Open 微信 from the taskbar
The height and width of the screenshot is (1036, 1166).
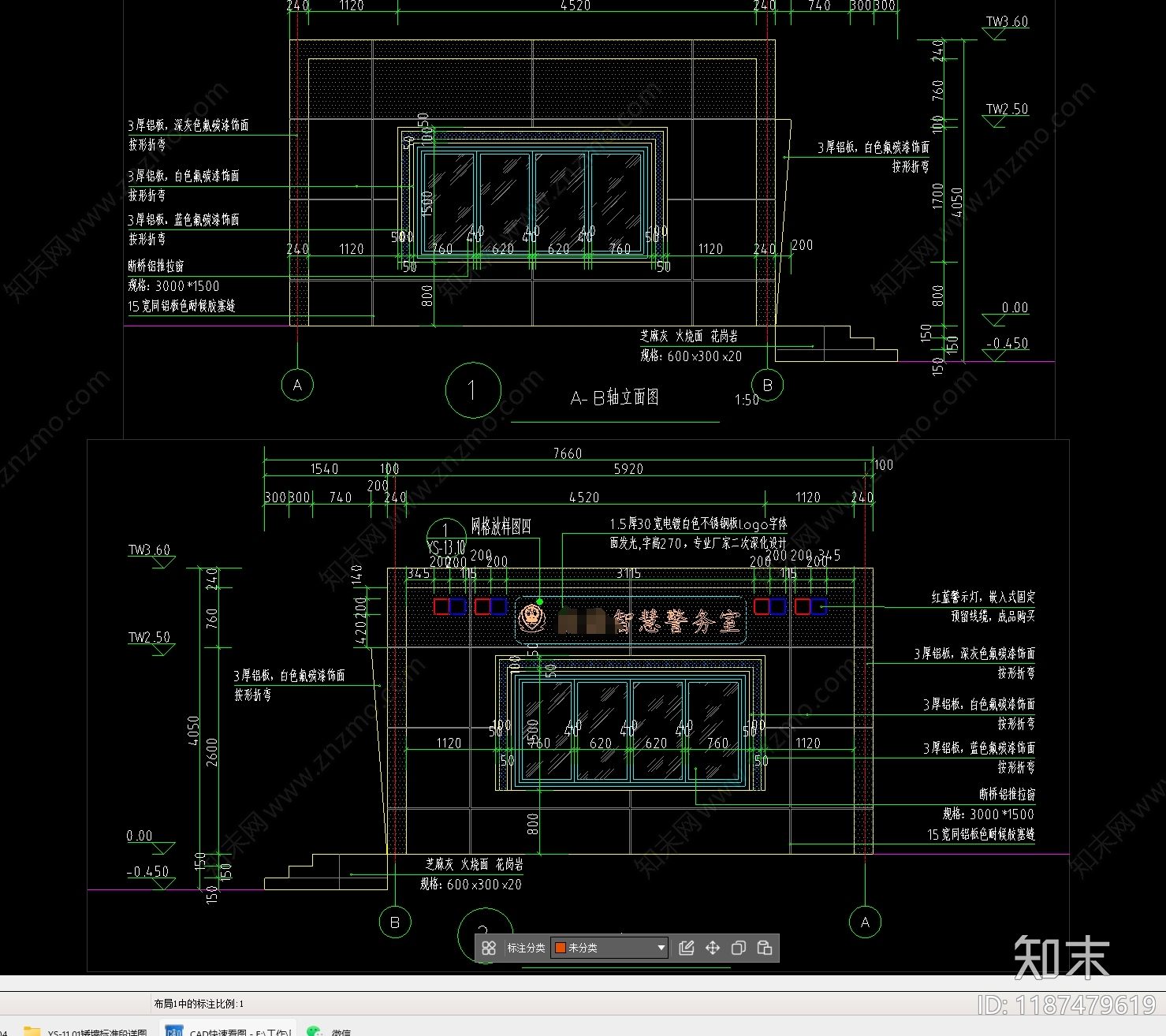(330, 1030)
